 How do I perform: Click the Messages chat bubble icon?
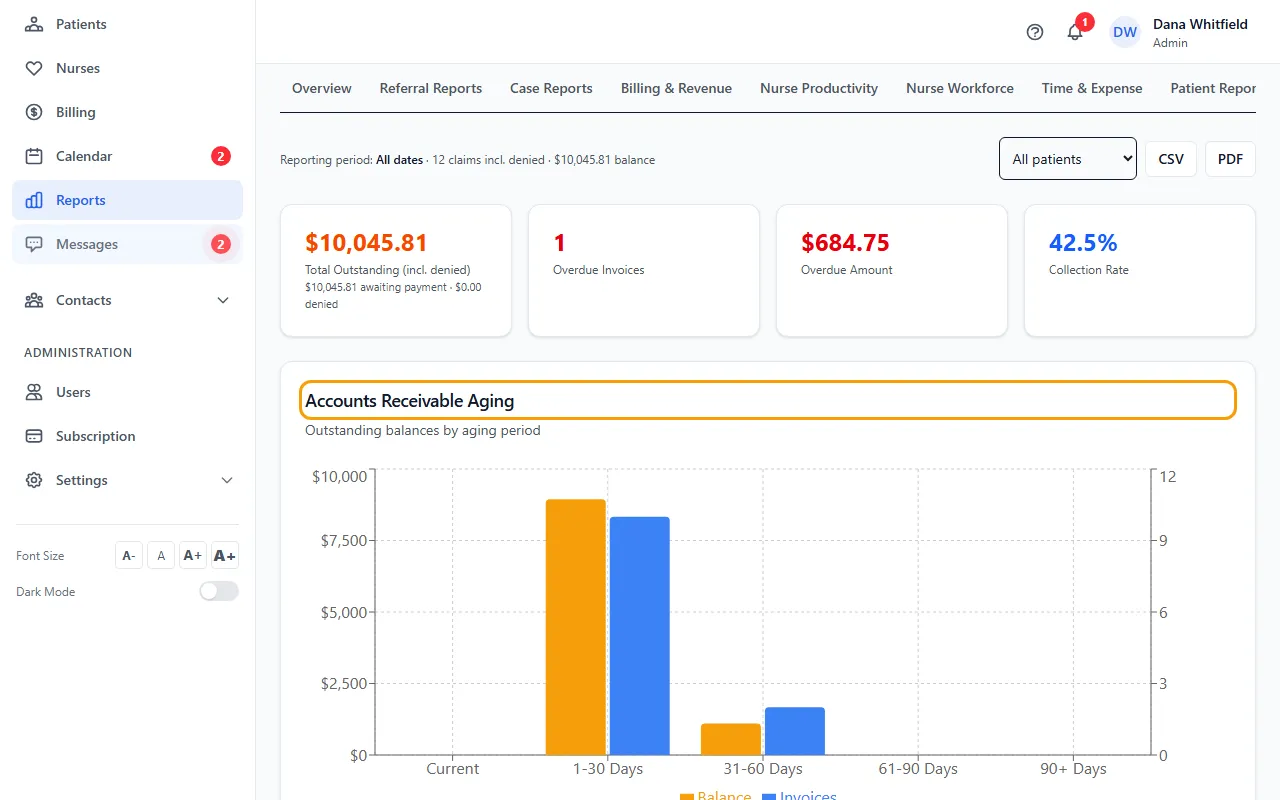[x=34, y=244]
